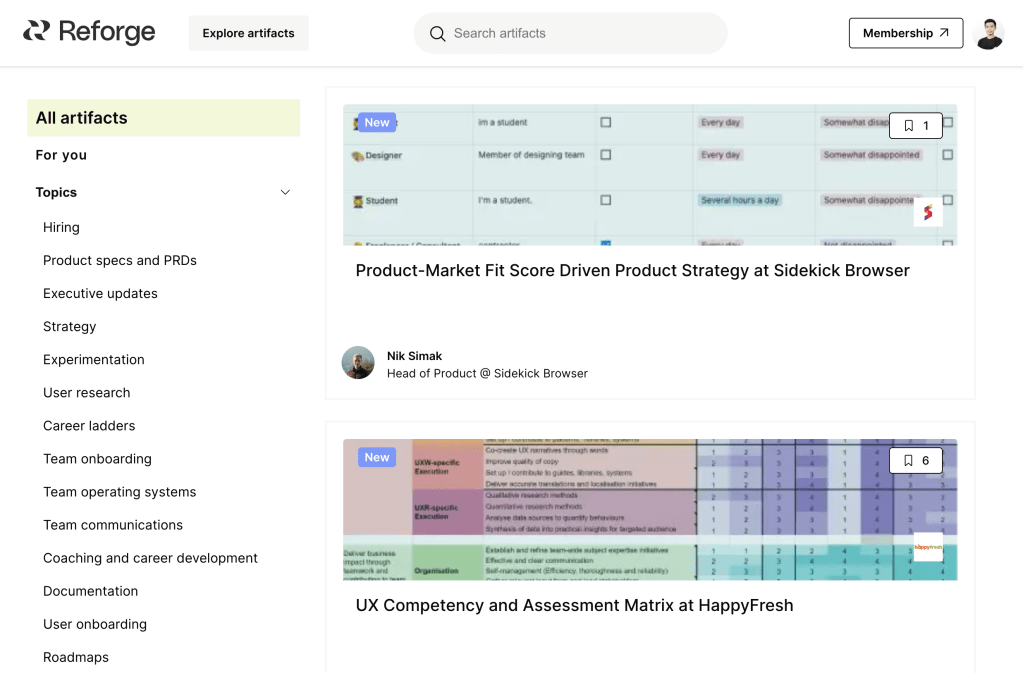The width and height of the screenshot is (1023, 673).
Task: Click the Reforge logo
Action: pyautogui.click(x=89, y=32)
